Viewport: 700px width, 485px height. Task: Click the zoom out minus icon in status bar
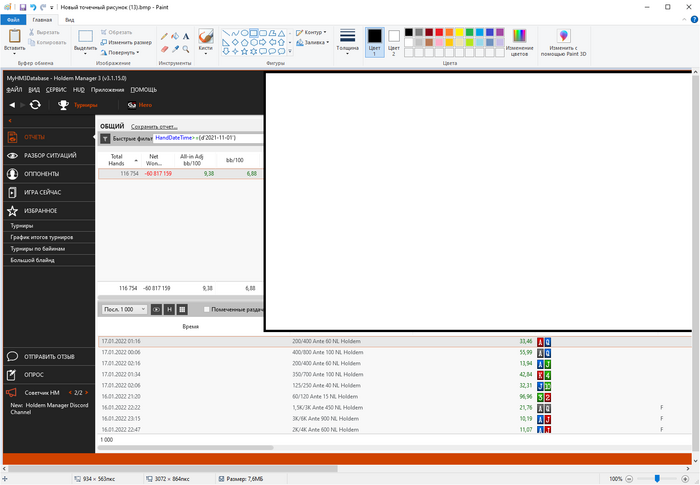pyautogui.click(x=629, y=479)
